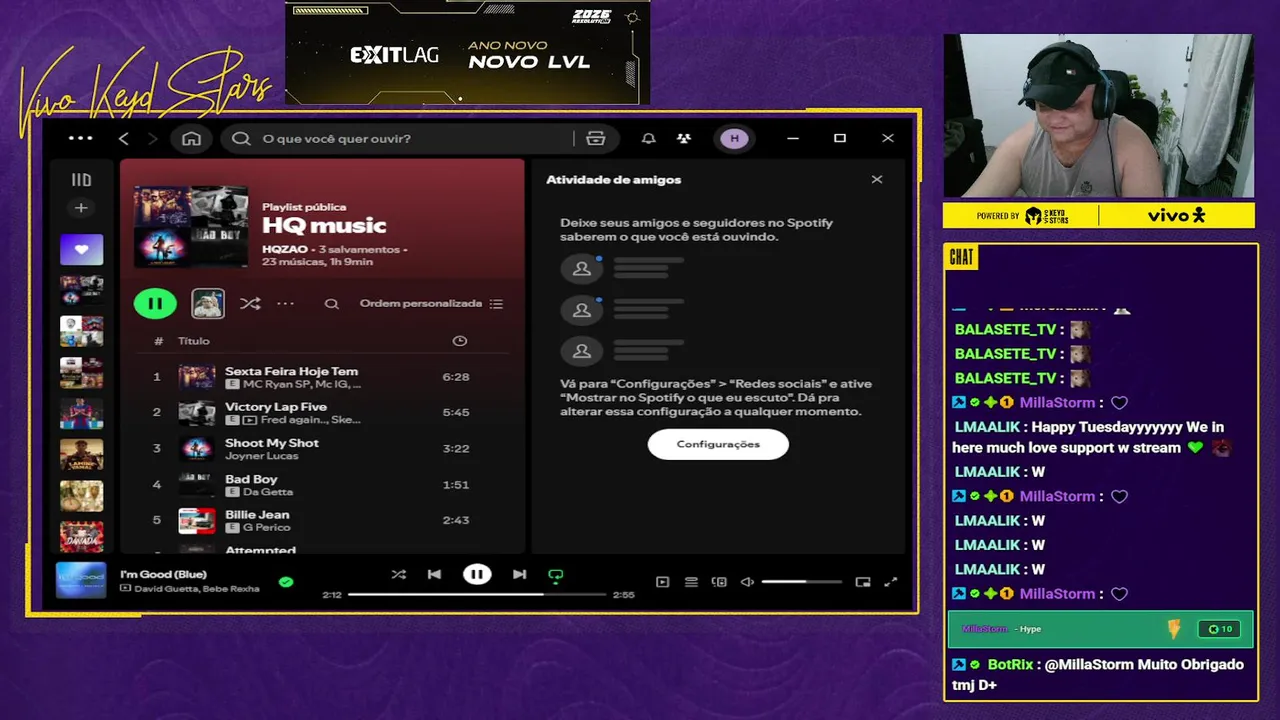This screenshot has width=1280, height=720.
Task: Open Ordem personalizada sort dropdown
Action: click(x=431, y=303)
